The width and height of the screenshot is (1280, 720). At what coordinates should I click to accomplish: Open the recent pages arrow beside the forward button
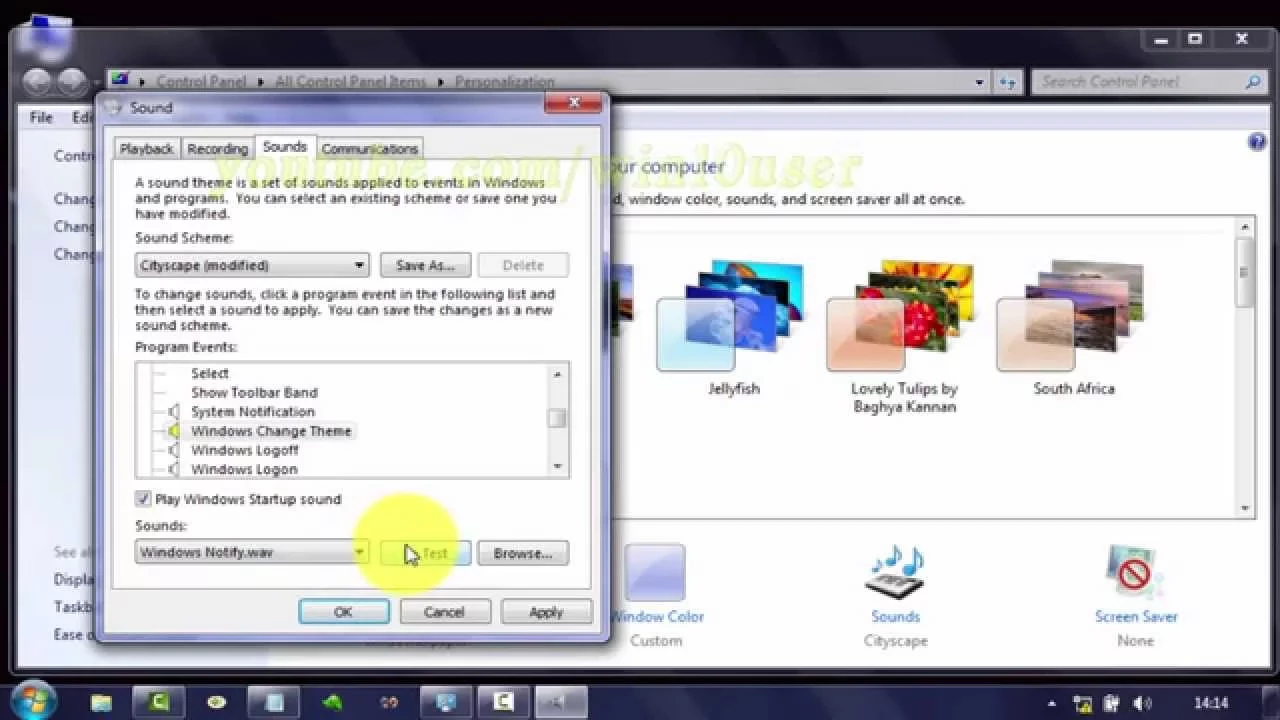(97, 82)
